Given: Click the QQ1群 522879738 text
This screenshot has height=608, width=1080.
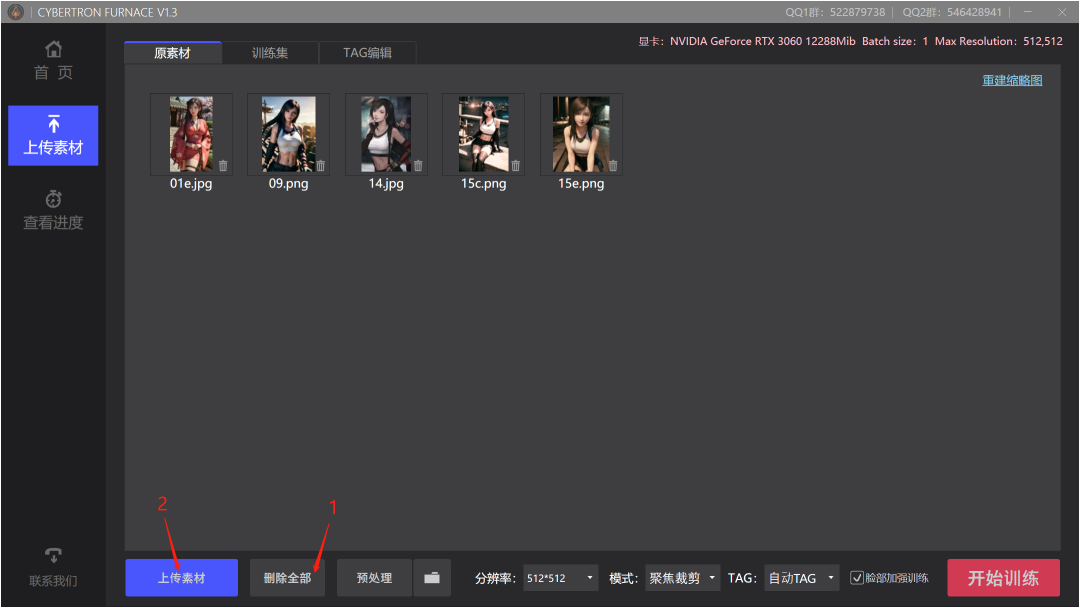Looking at the screenshot, I should click(835, 12).
